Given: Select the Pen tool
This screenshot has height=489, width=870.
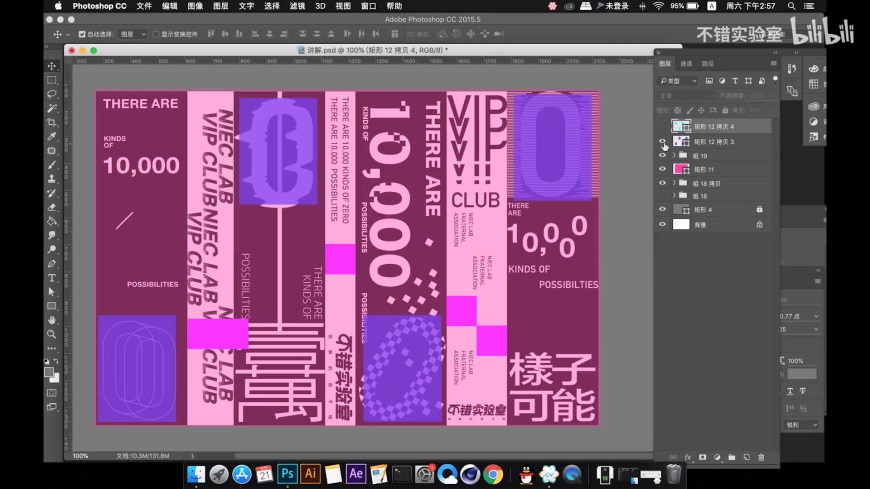Looking at the screenshot, I should click(x=52, y=264).
